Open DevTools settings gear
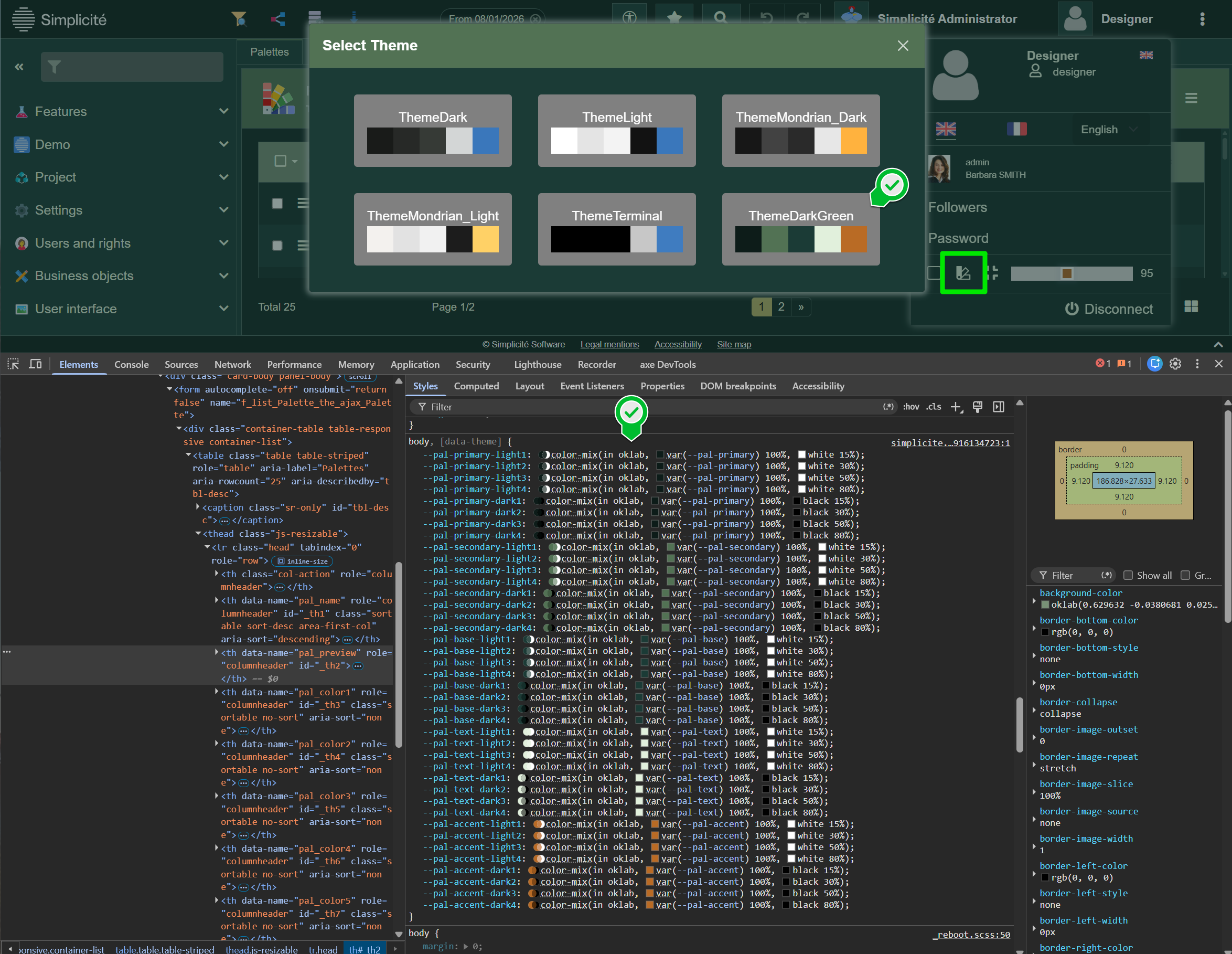1232x954 pixels. [1175, 364]
